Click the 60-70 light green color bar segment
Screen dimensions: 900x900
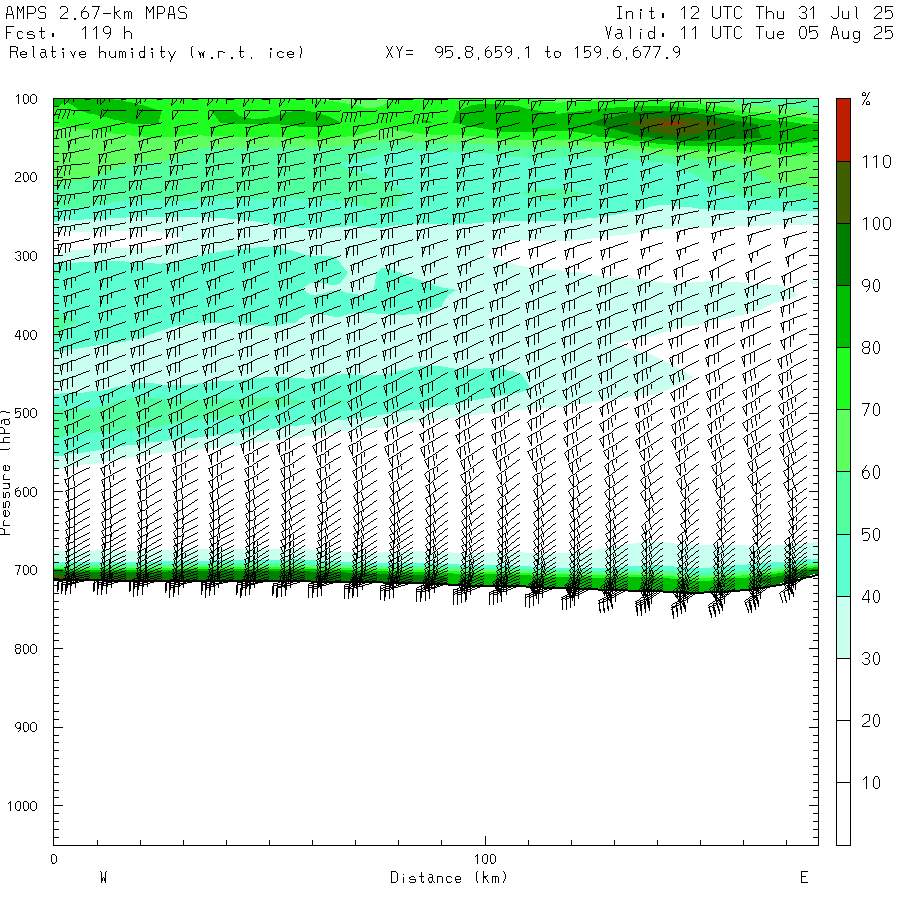(843, 441)
